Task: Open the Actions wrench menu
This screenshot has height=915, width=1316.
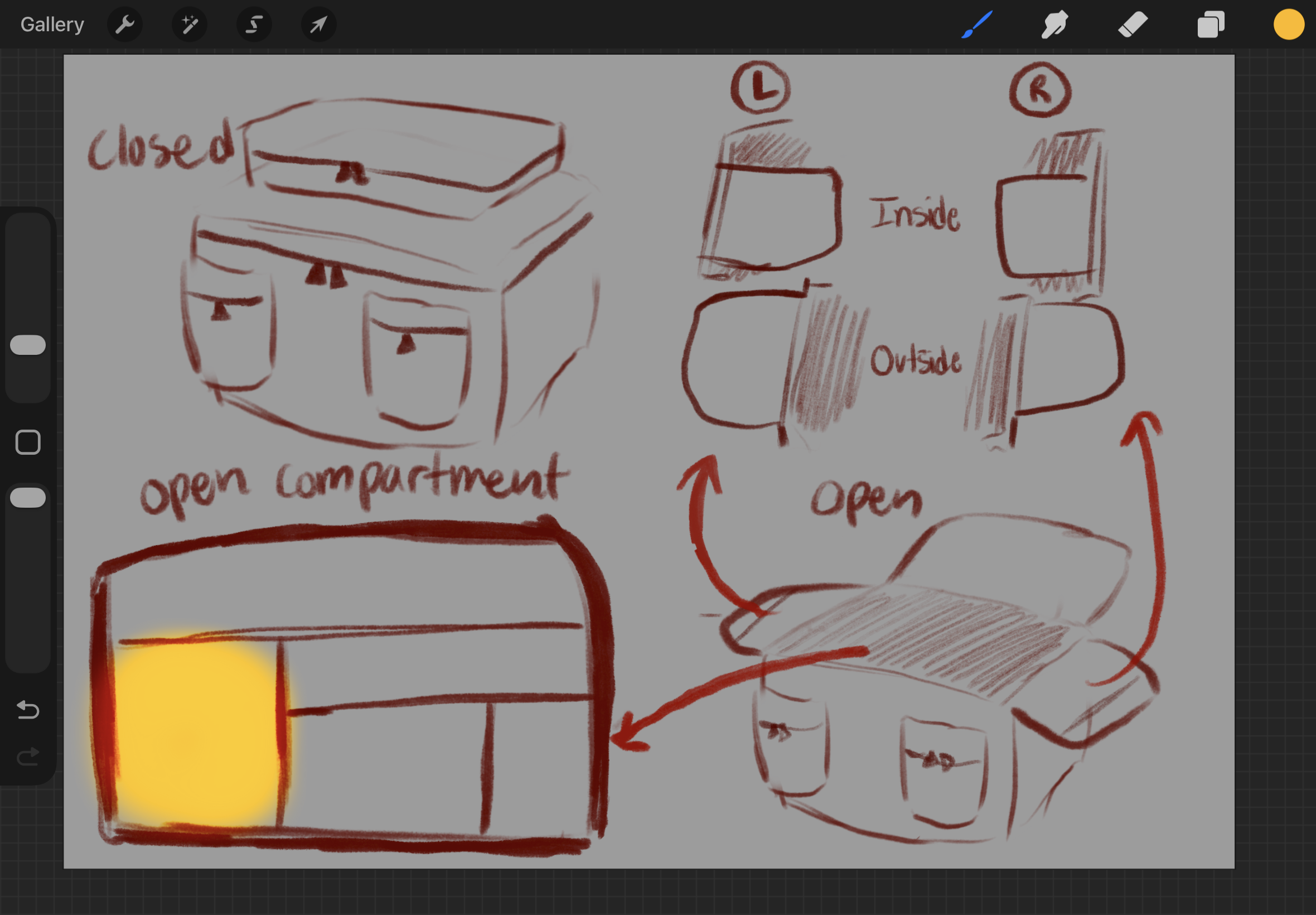Action: tap(125, 25)
